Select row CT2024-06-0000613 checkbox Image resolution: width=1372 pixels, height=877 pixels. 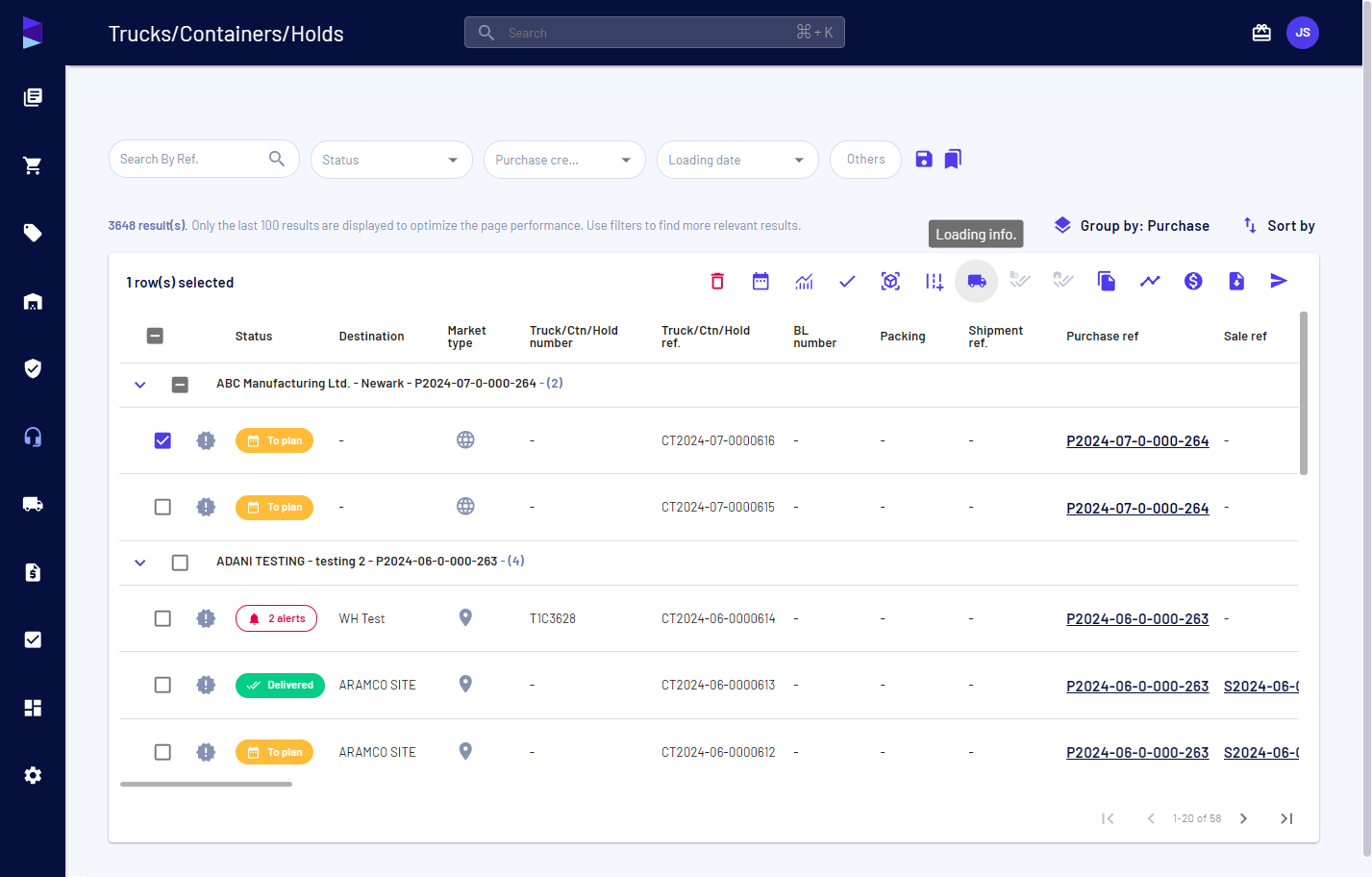tap(162, 685)
